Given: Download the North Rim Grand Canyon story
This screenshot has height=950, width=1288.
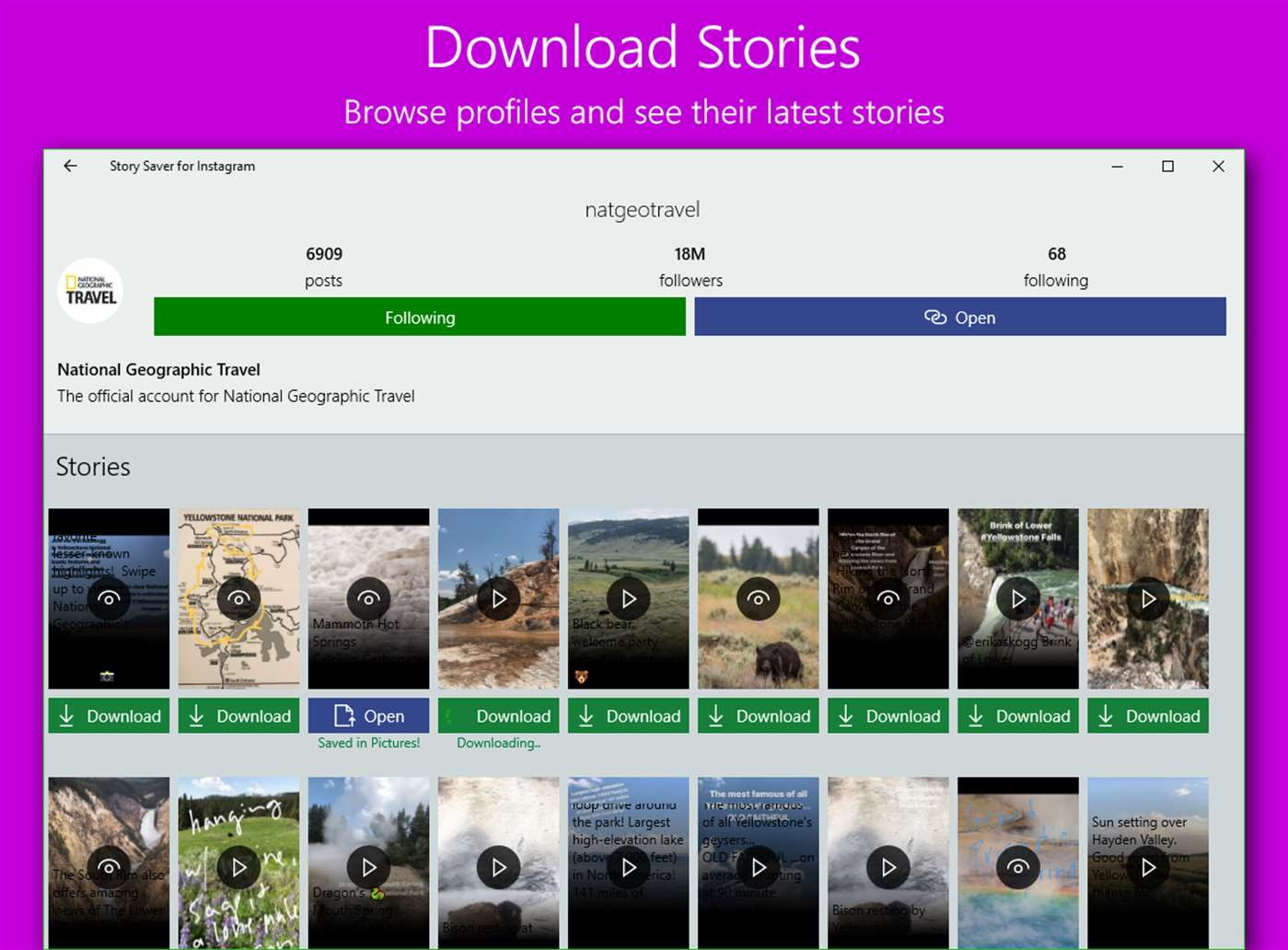Looking at the screenshot, I should [x=888, y=716].
